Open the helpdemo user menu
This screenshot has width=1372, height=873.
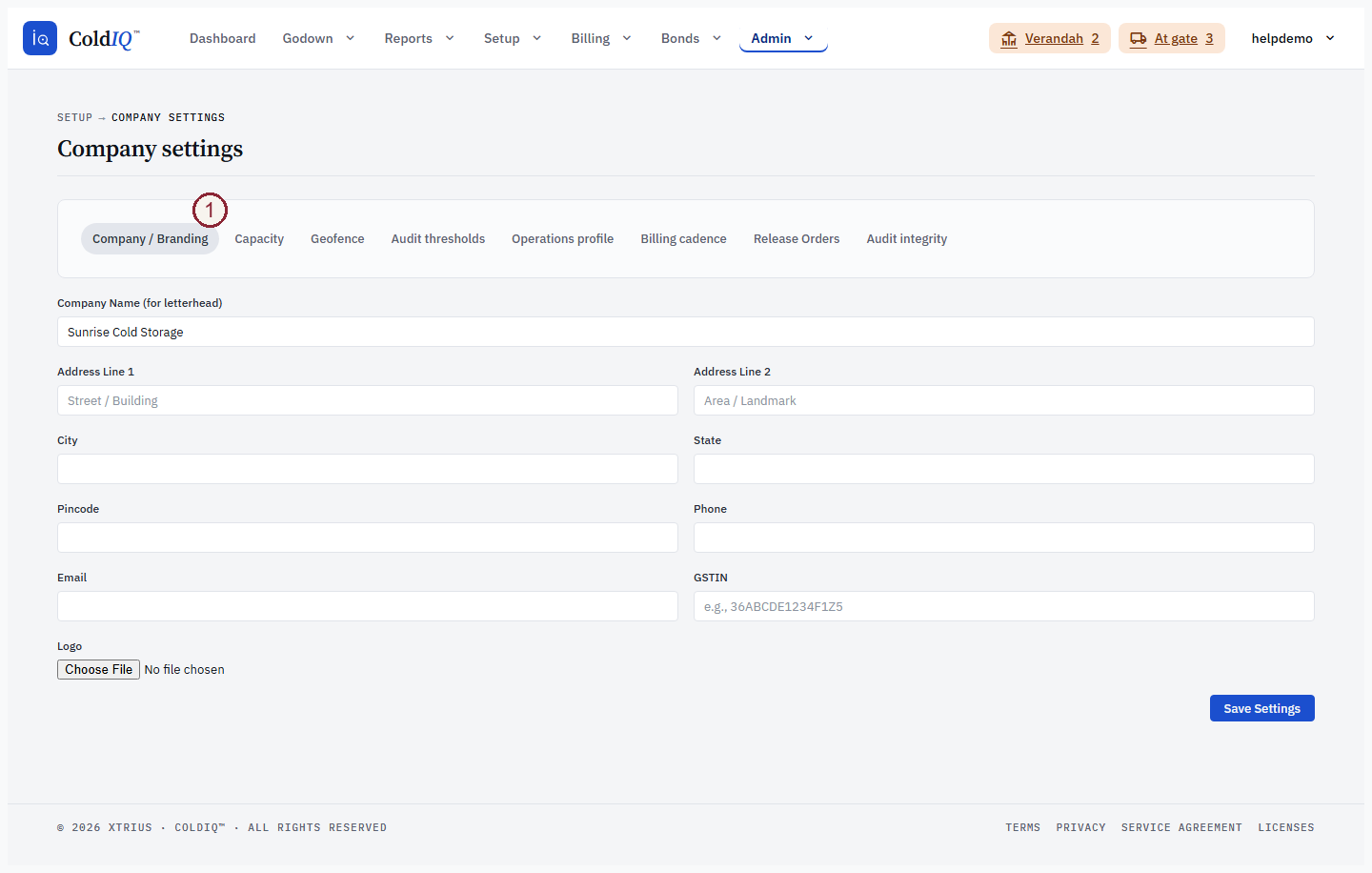click(1293, 38)
